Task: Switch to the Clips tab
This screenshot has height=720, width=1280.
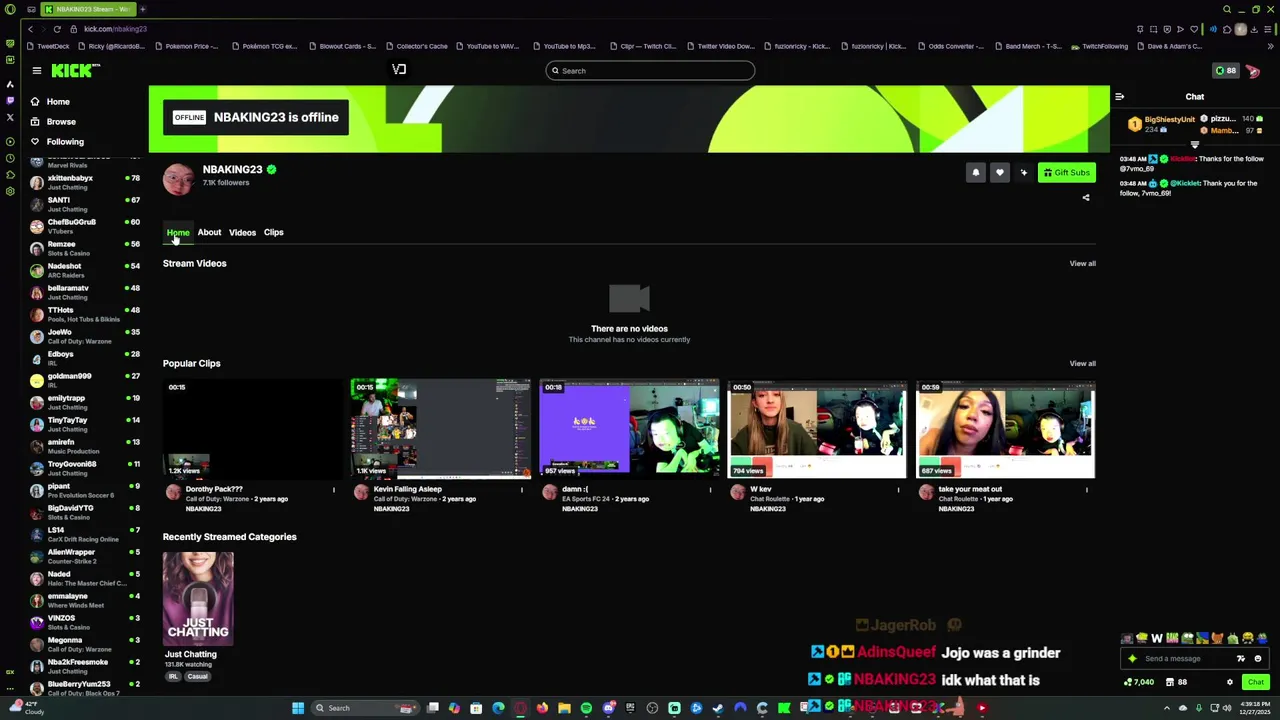Action: click(274, 232)
